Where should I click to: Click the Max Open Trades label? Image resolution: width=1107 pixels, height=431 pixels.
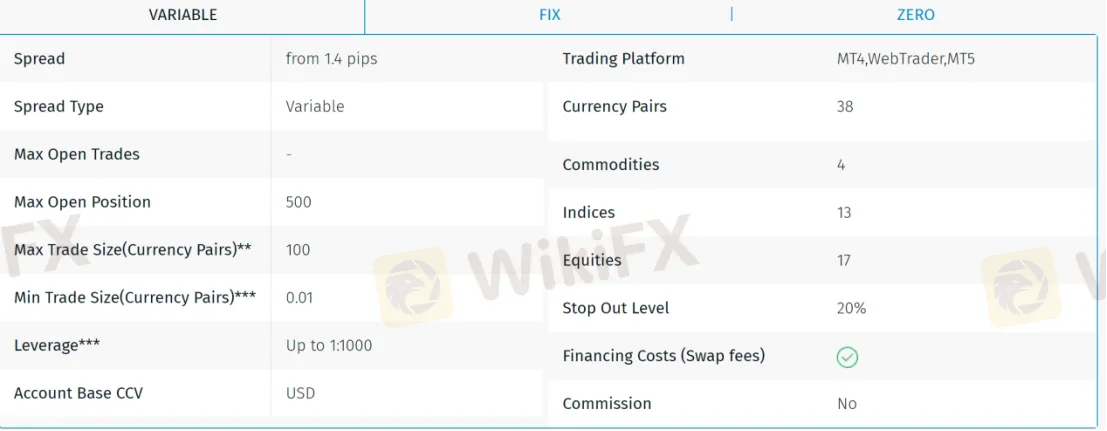(x=77, y=154)
